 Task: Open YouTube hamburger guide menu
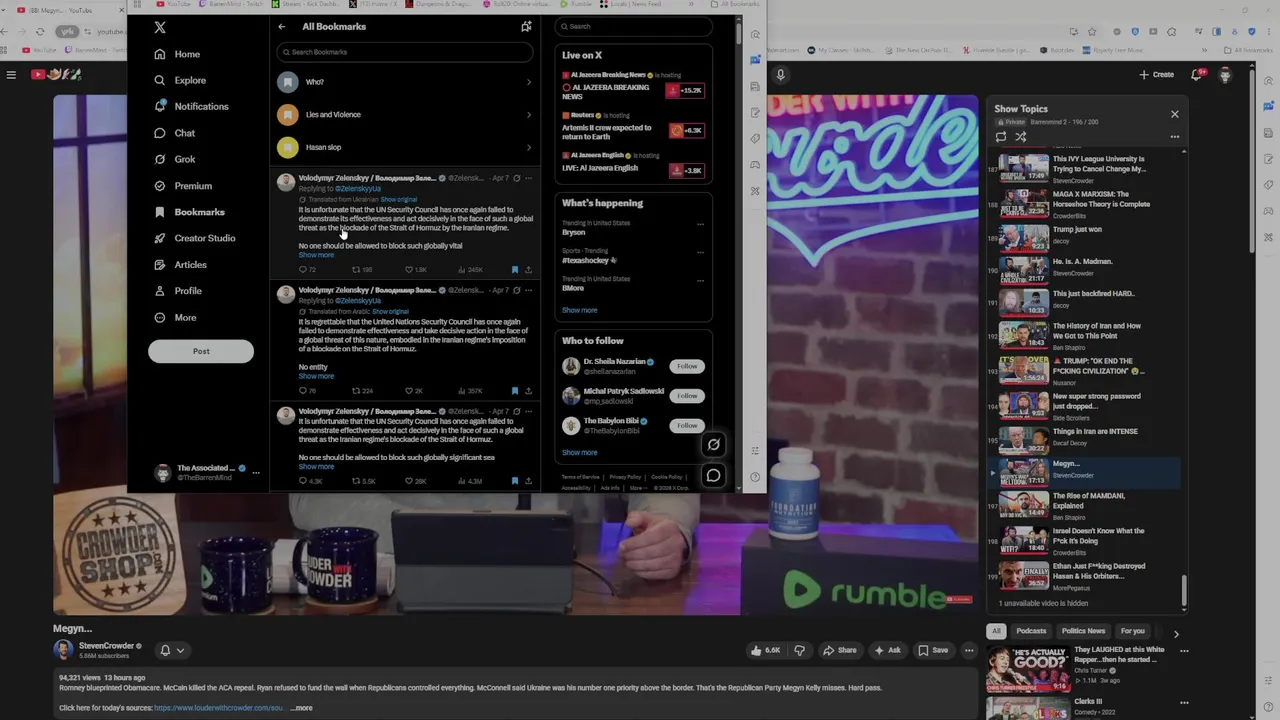pos(11,74)
